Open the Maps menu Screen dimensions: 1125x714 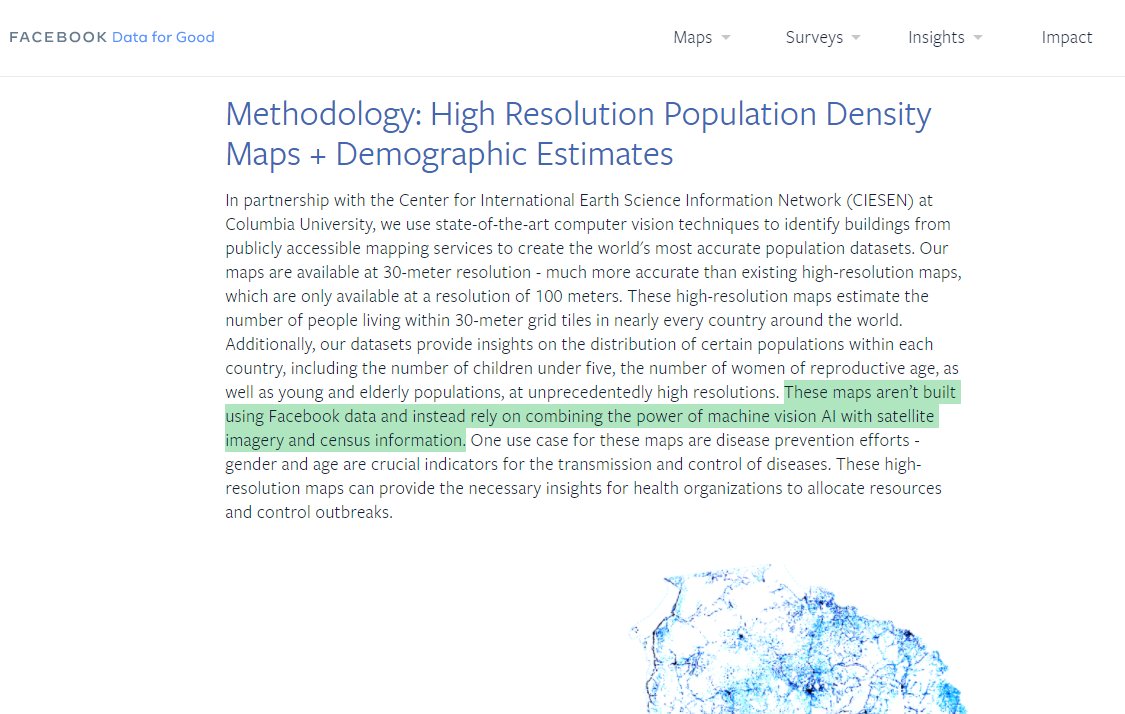click(x=692, y=37)
